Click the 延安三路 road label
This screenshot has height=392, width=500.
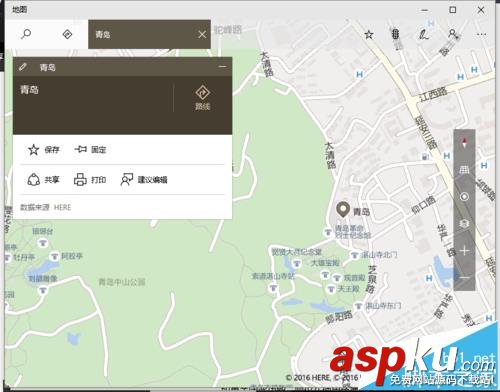point(426,132)
